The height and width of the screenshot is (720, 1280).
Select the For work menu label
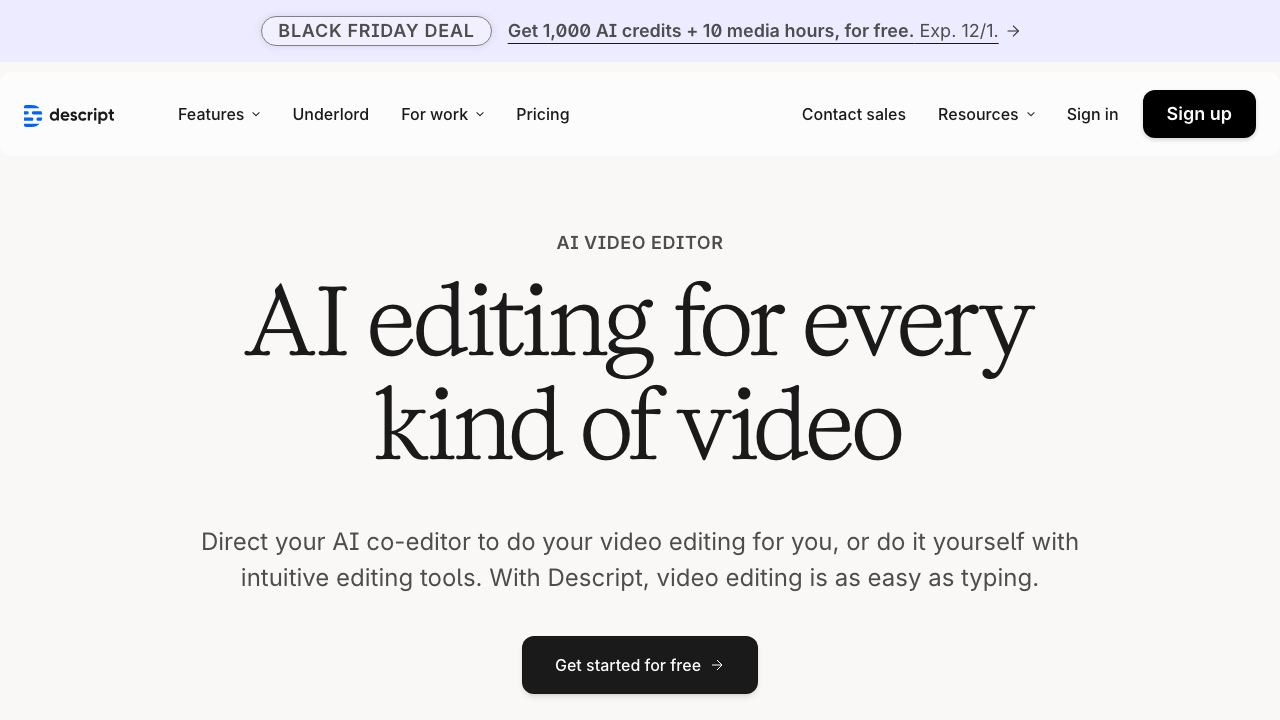[434, 114]
